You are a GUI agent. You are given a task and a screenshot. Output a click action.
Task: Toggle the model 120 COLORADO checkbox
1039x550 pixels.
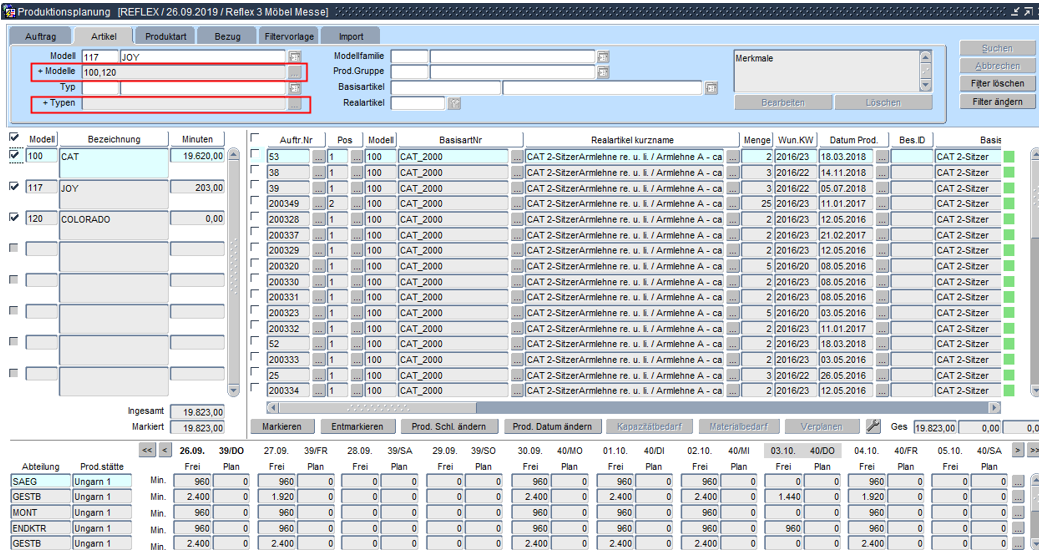tap(14, 217)
